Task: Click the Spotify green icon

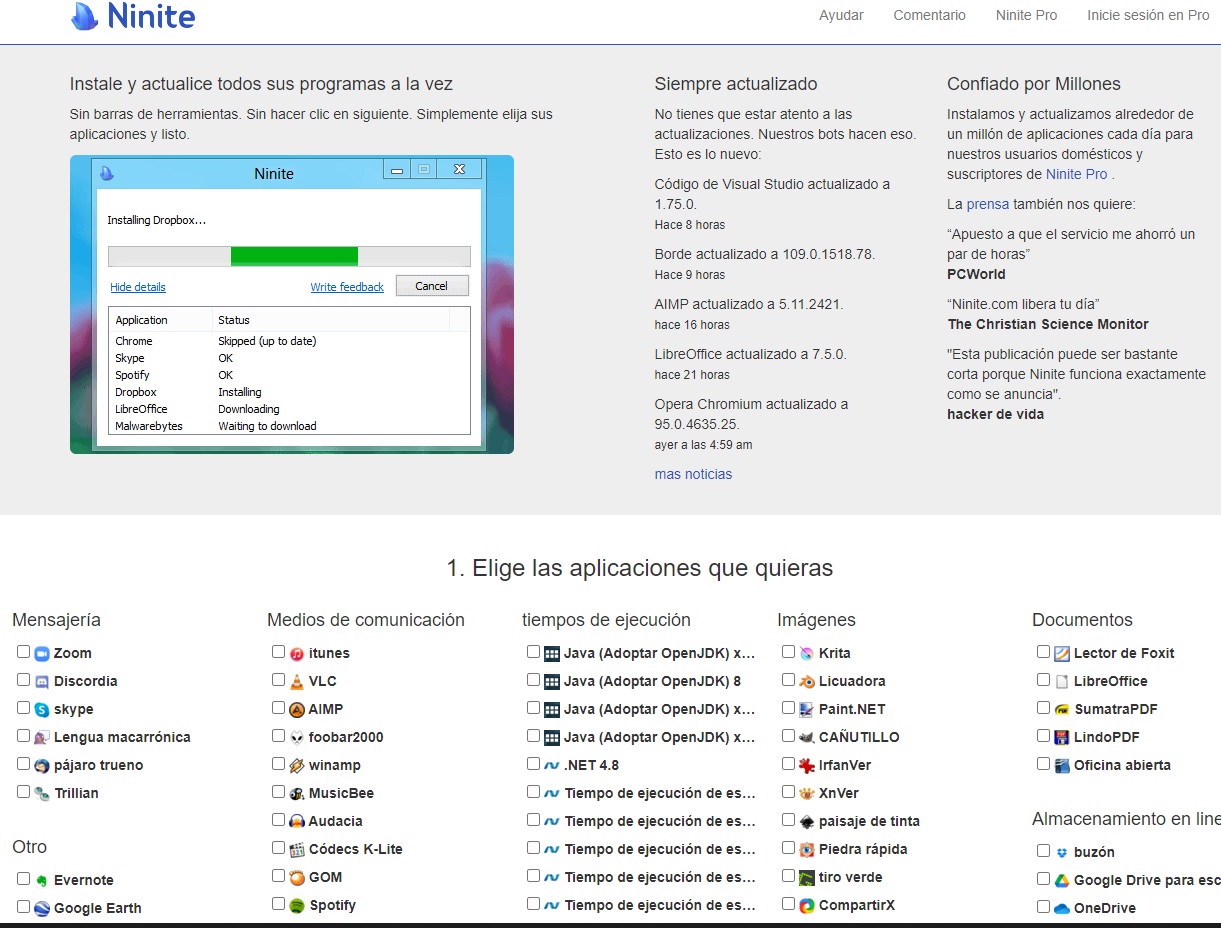Action: click(x=297, y=905)
